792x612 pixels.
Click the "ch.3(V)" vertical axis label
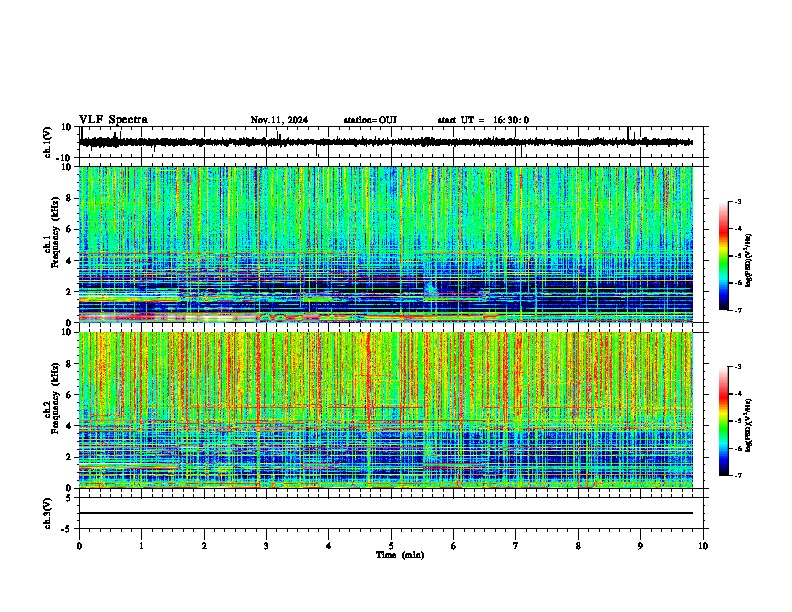coord(48,513)
